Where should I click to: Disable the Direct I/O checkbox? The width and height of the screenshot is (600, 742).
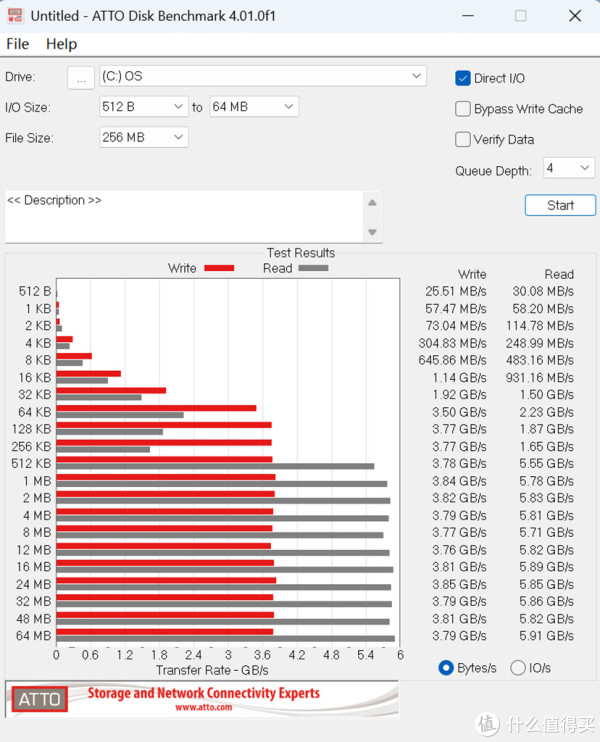463,78
